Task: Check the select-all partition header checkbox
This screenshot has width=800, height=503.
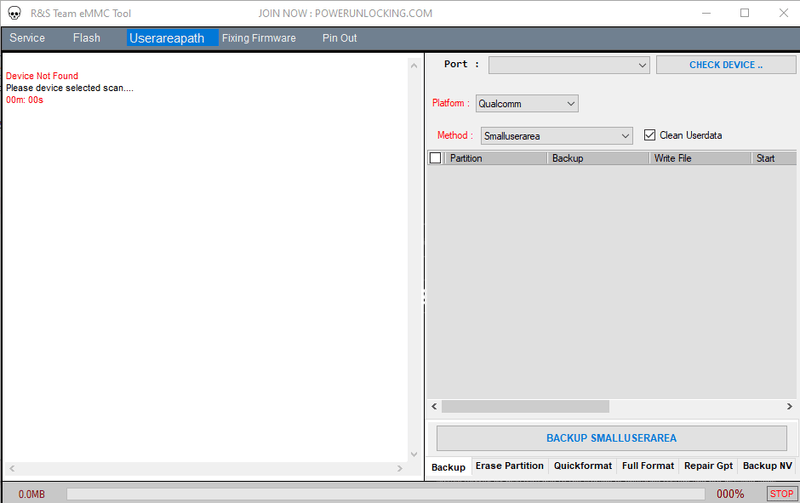Action: click(x=435, y=158)
